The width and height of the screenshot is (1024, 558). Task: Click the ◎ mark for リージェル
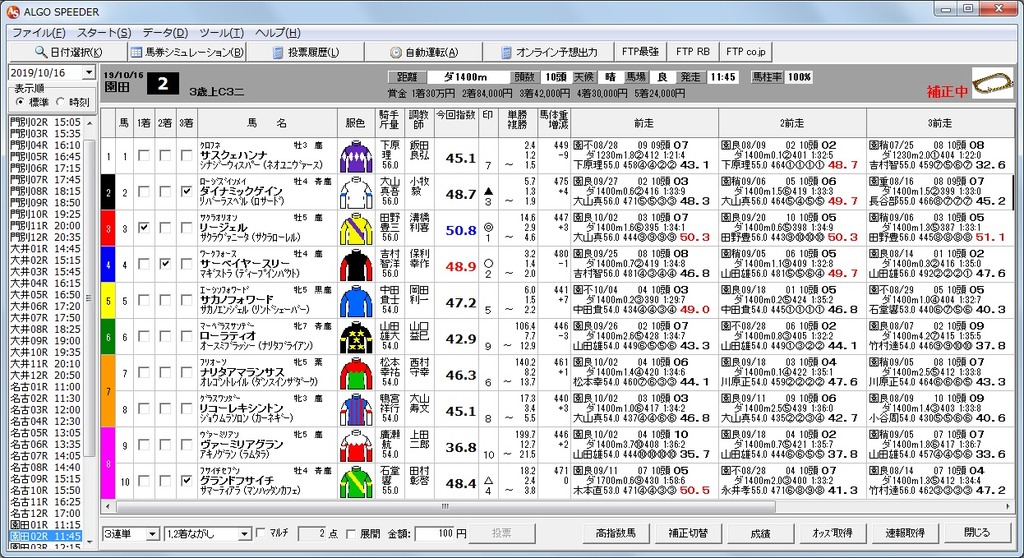tap(488, 226)
